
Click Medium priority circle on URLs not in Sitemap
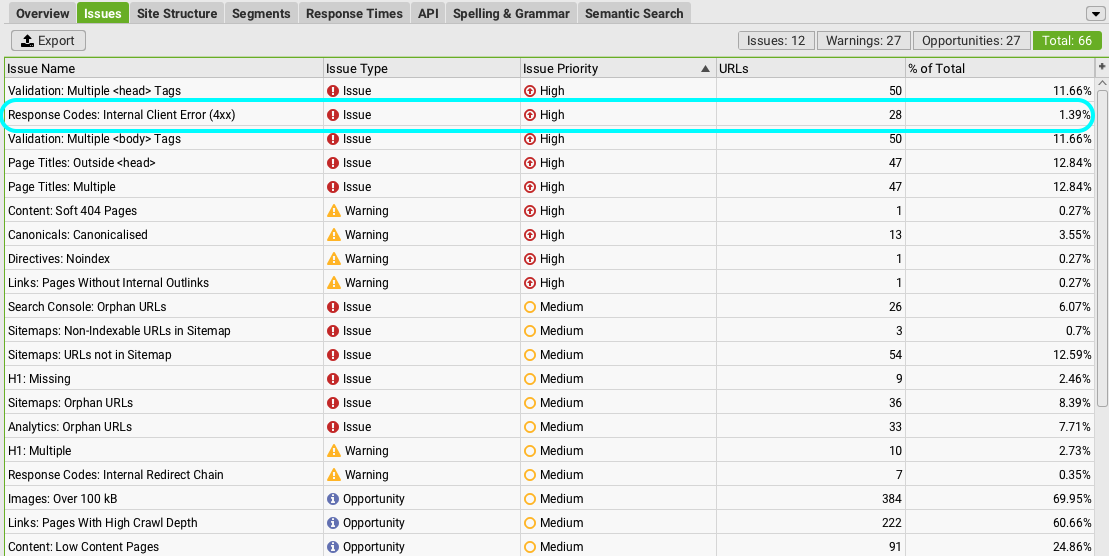[x=529, y=355]
